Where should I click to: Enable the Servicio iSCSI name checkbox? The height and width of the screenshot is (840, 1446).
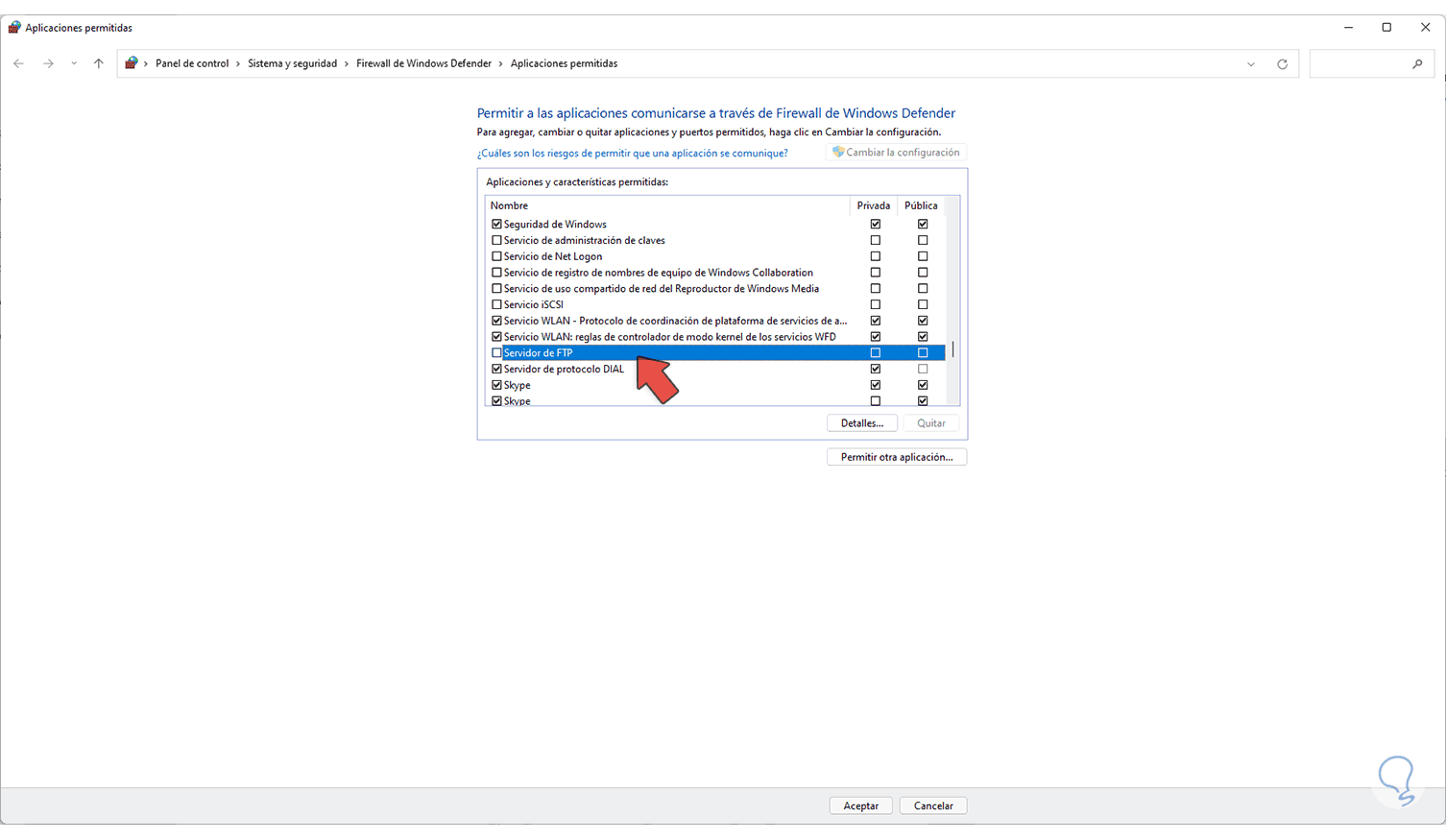496,305
